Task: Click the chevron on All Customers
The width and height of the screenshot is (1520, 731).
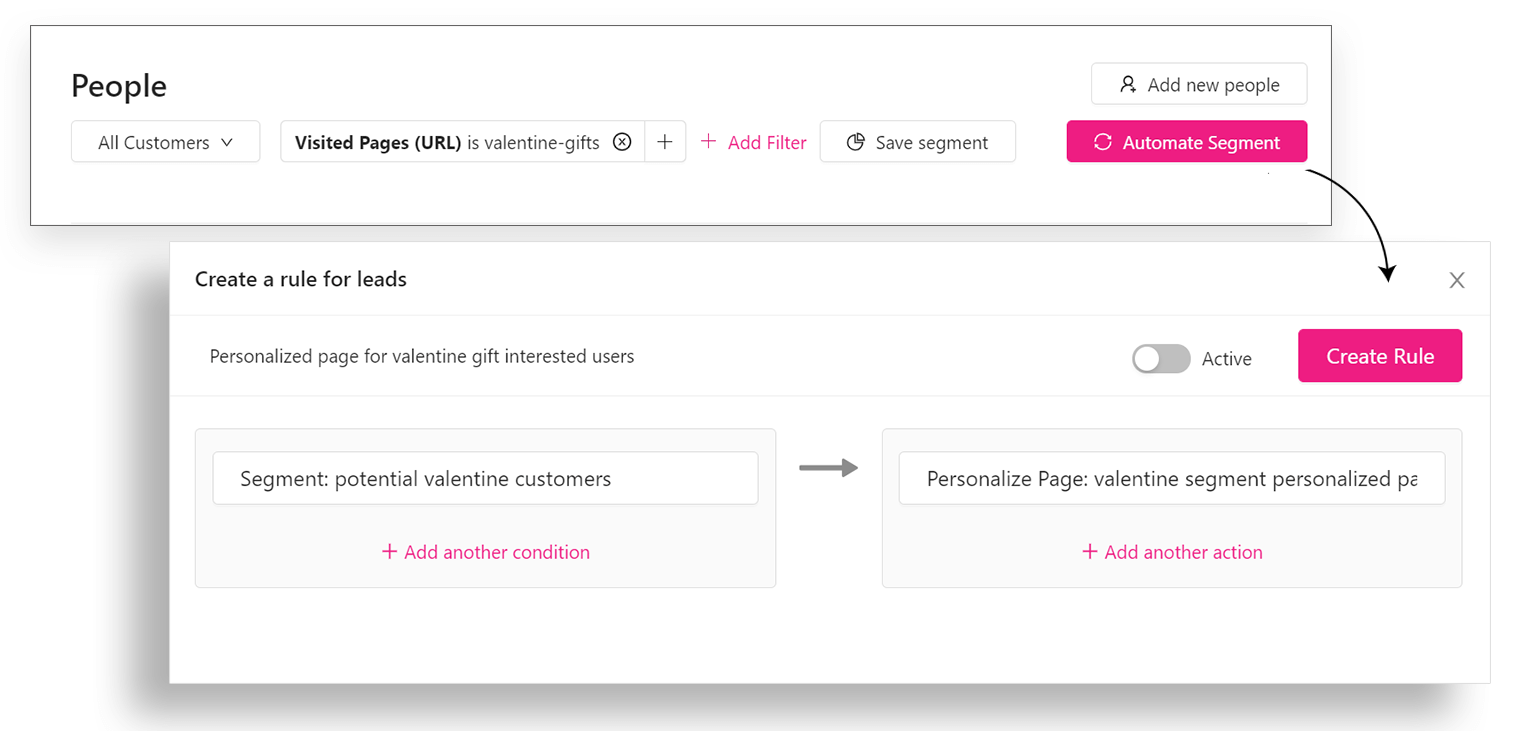Action: coord(226,142)
